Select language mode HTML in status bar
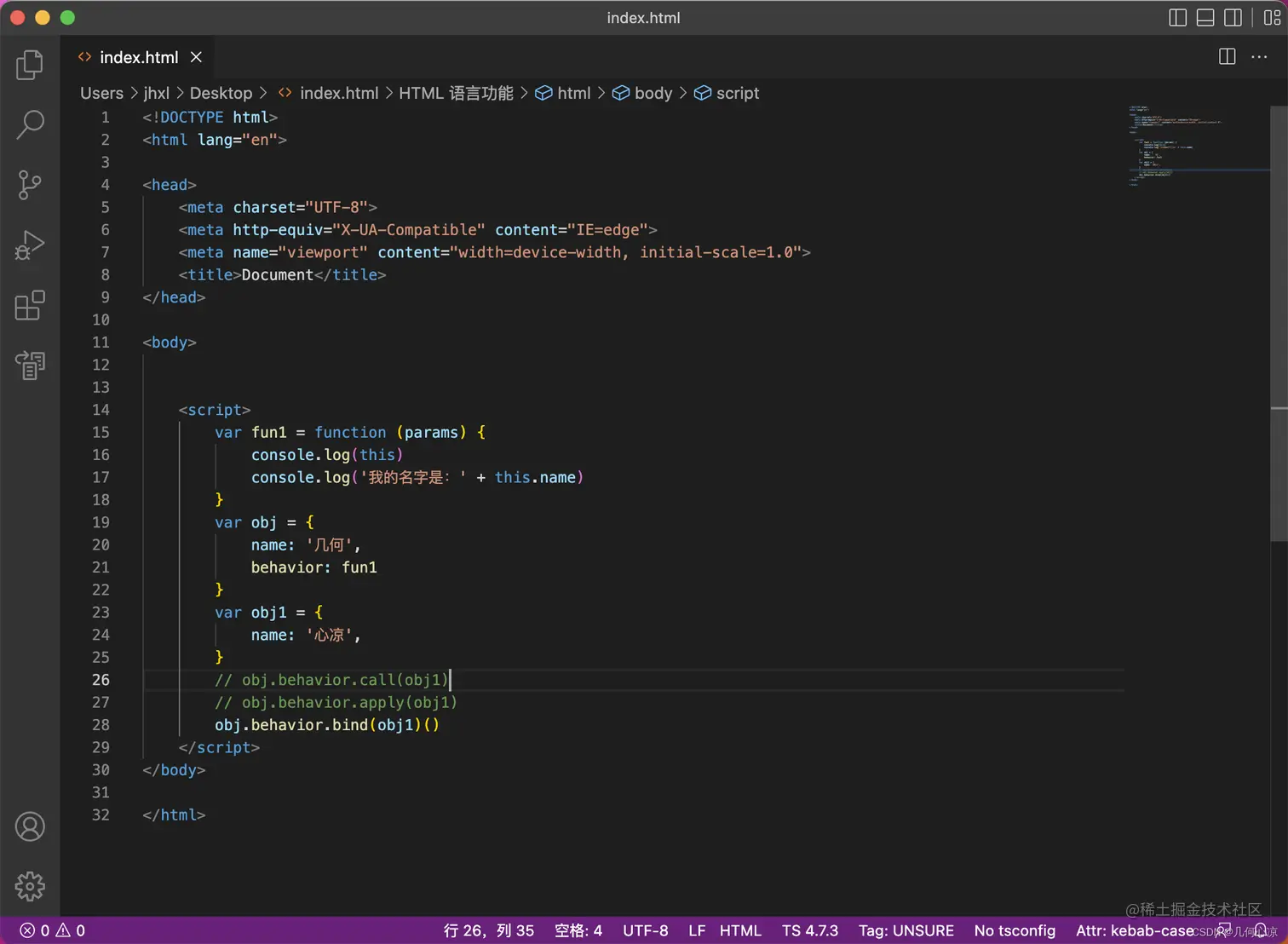The width and height of the screenshot is (1288, 944). pyautogui.click(x=740, y=930)
